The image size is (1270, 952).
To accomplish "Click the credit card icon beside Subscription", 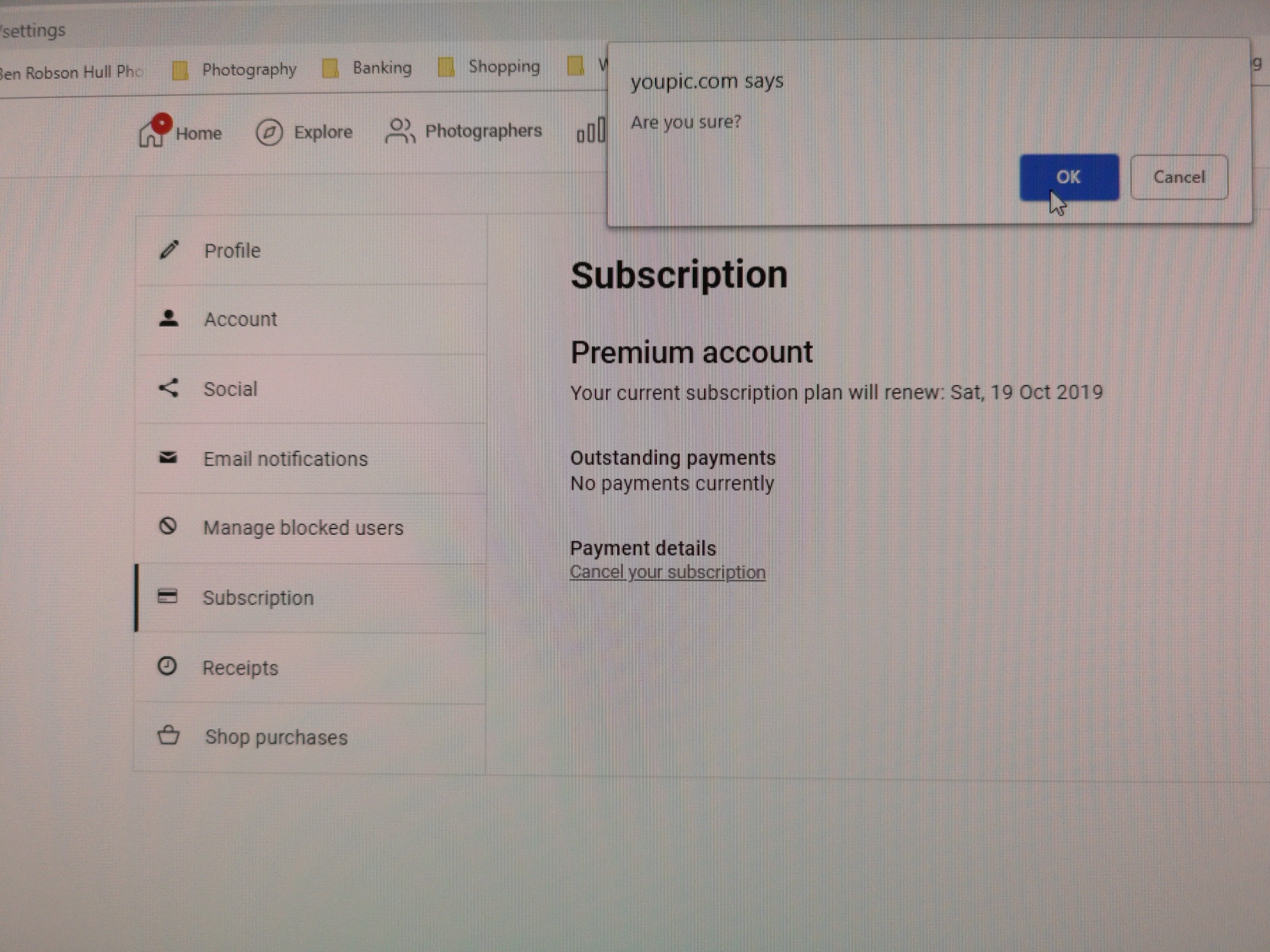I will point(167,596).
